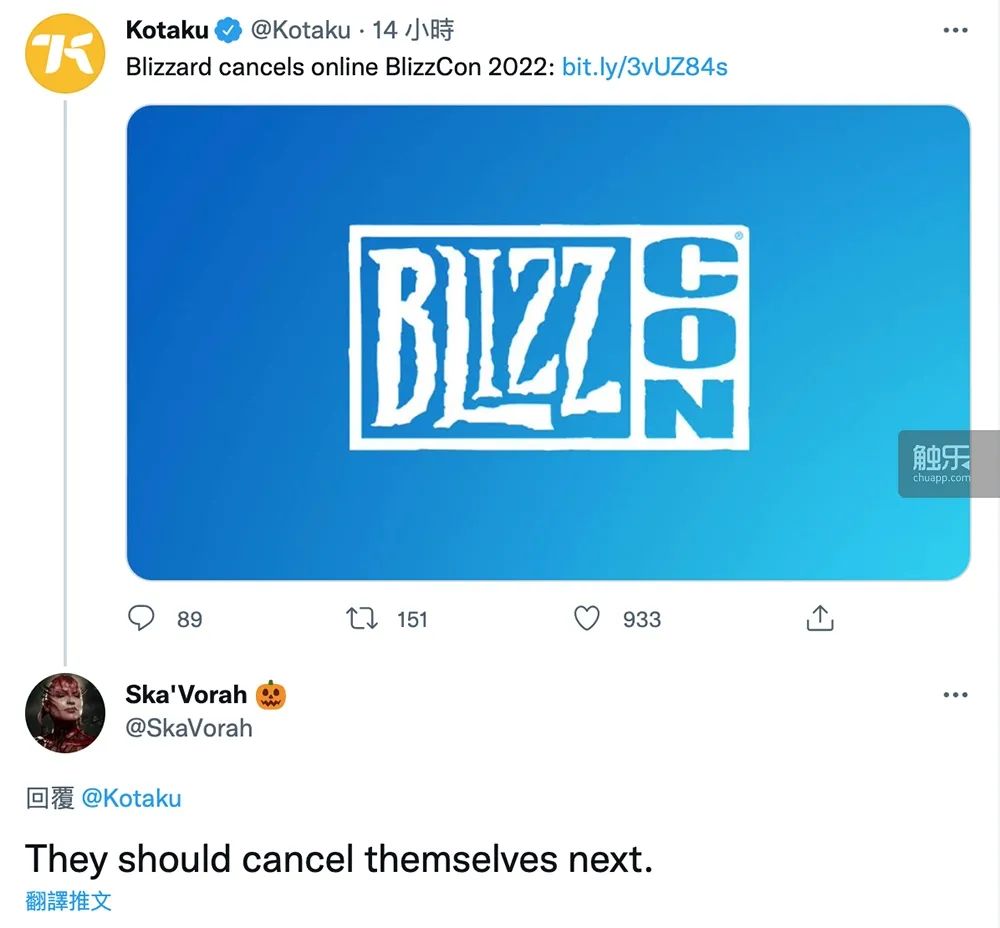This screenshot has height=928, width=1000.
Task: View Ska'Vorah's profile picture
Action: tap(64, 712)
